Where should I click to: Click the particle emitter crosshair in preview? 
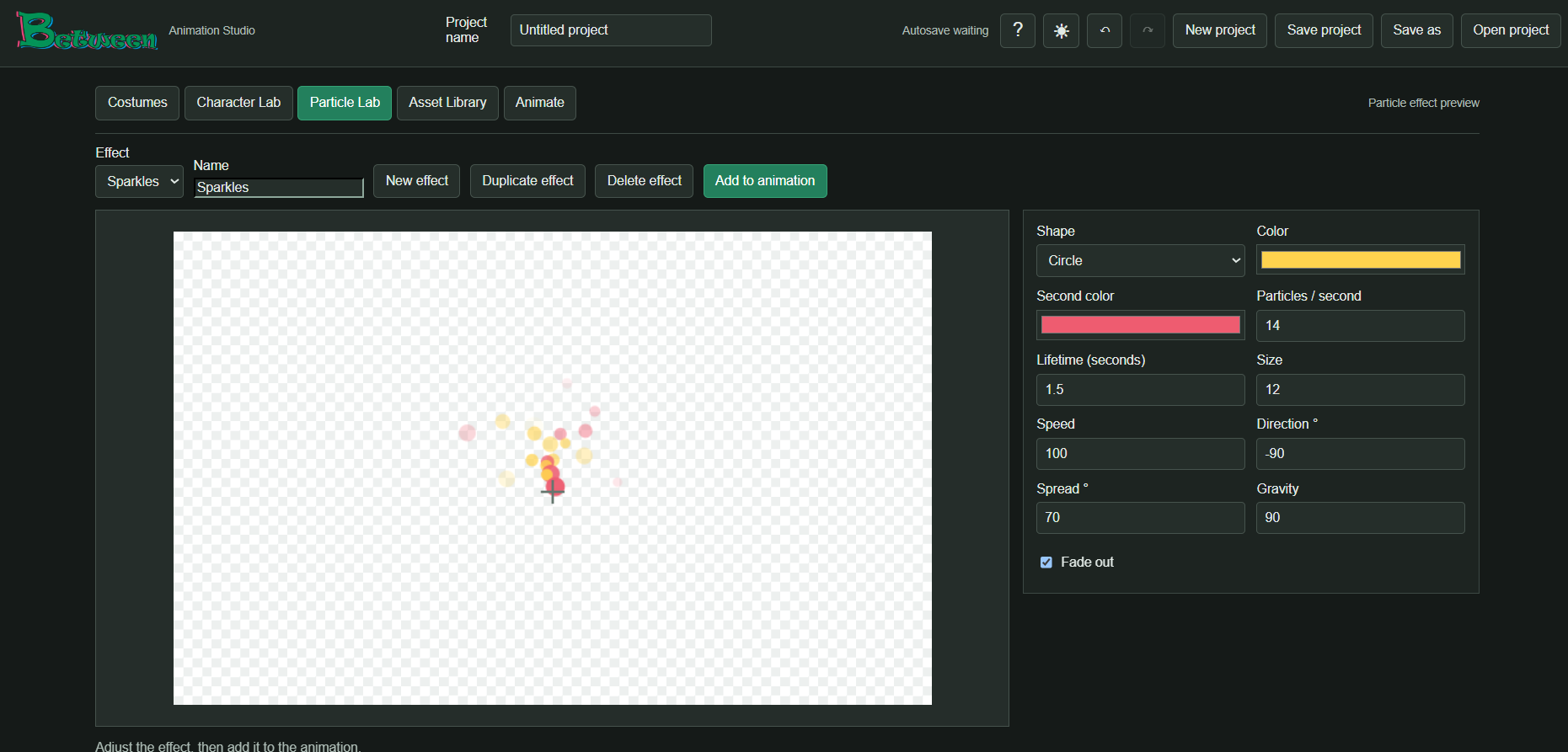click(x=553, y=492)
